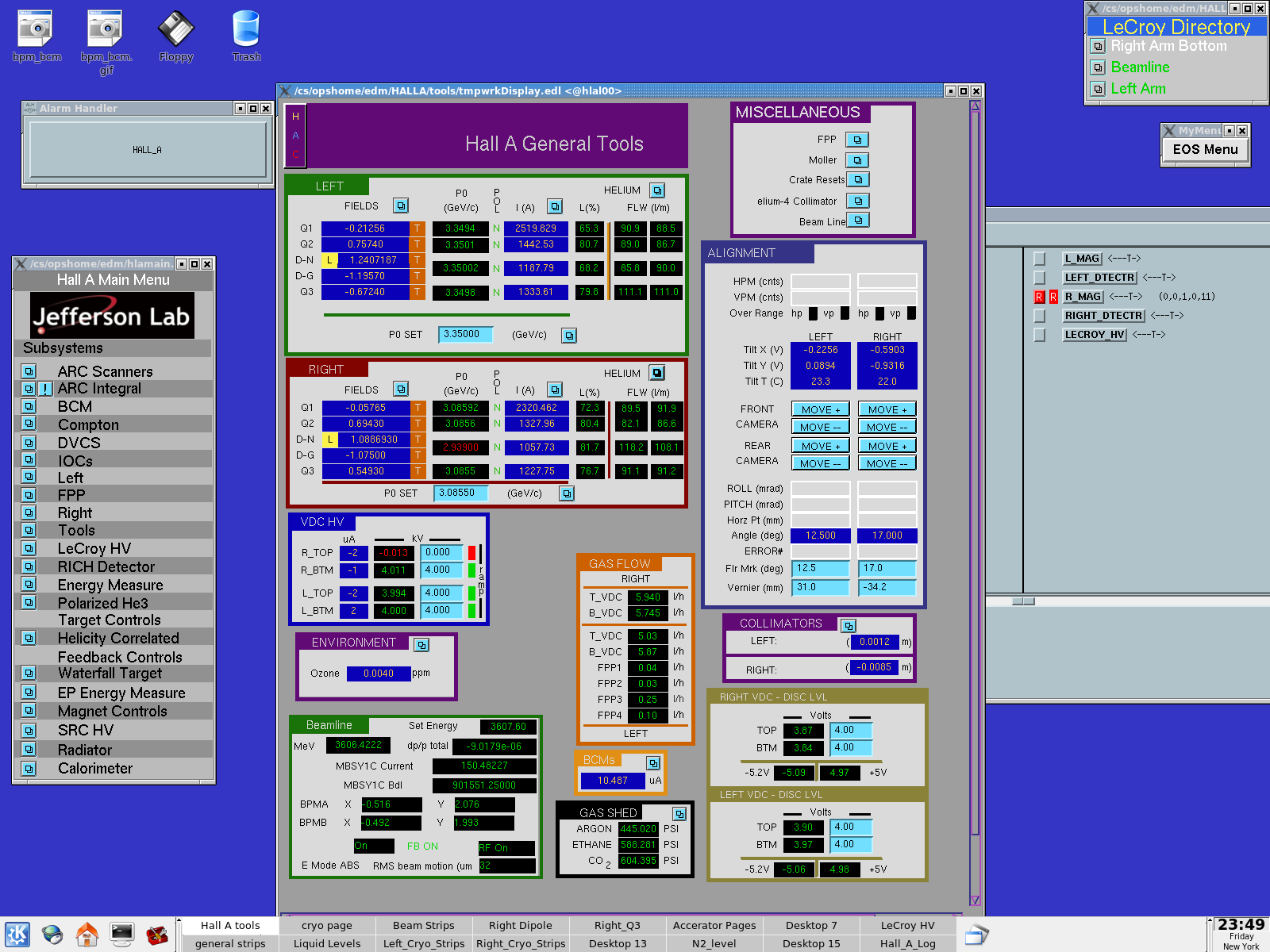The image size is (1270, 952).
Task: Open Crate Resets related display button
Action: [x=858, y=180]
